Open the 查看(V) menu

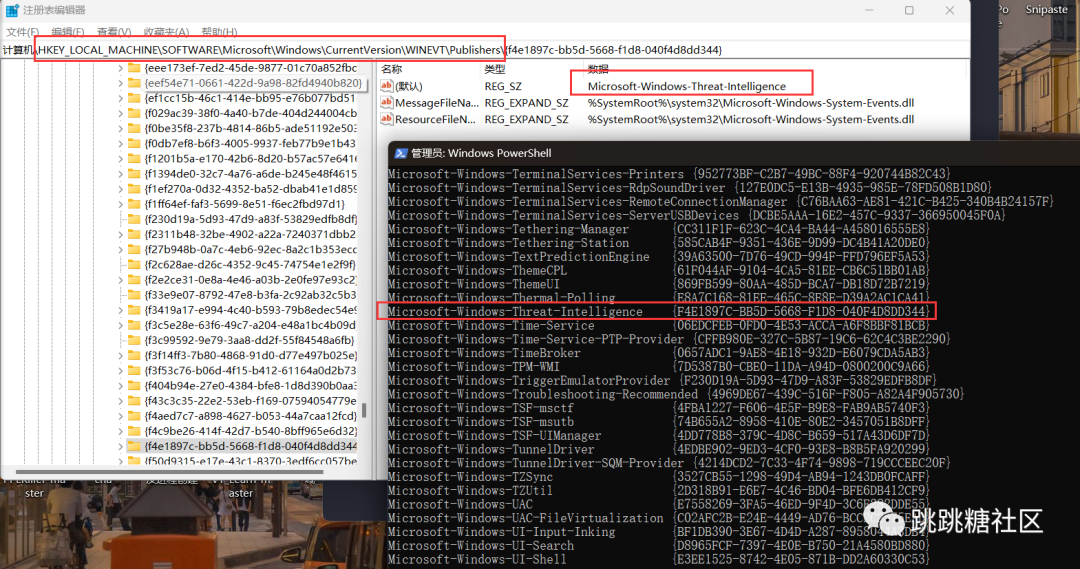tap(114, 32)
